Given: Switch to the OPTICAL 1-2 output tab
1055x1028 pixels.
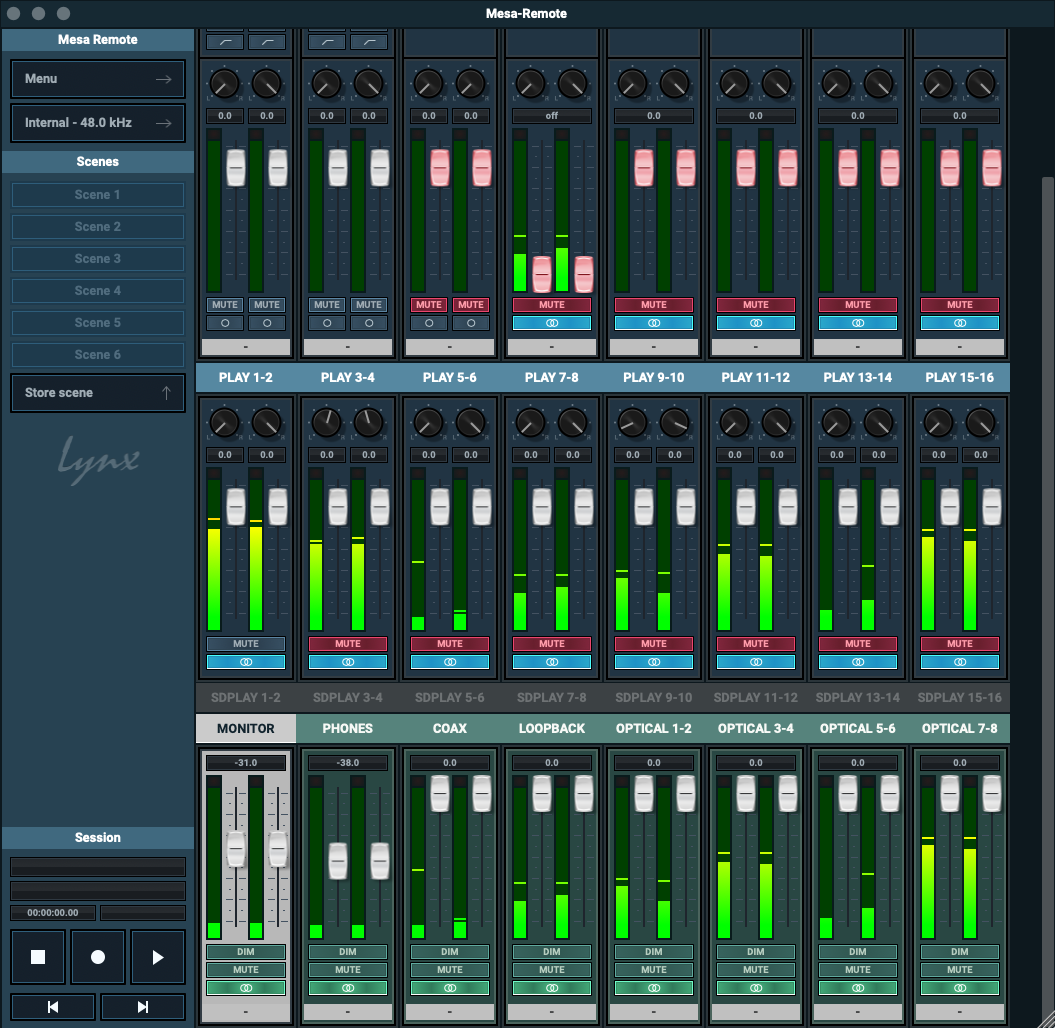Looking at the screenshot, I should [653, 728].
